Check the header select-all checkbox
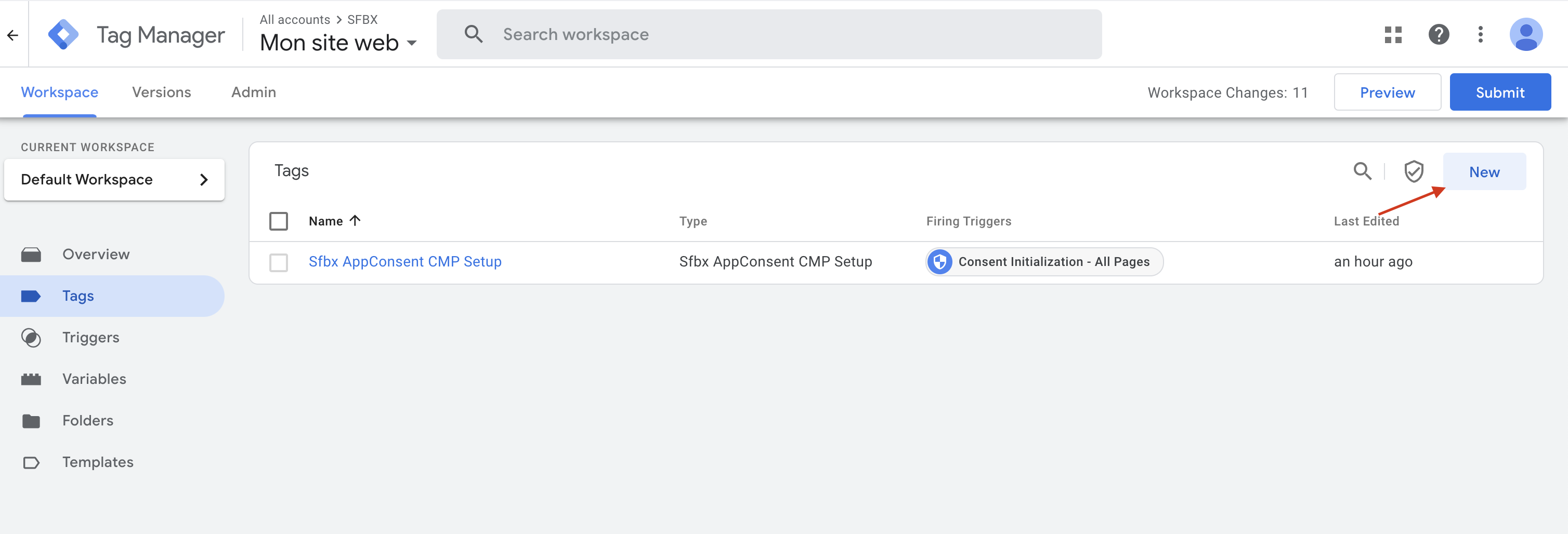 pos(279,221)
